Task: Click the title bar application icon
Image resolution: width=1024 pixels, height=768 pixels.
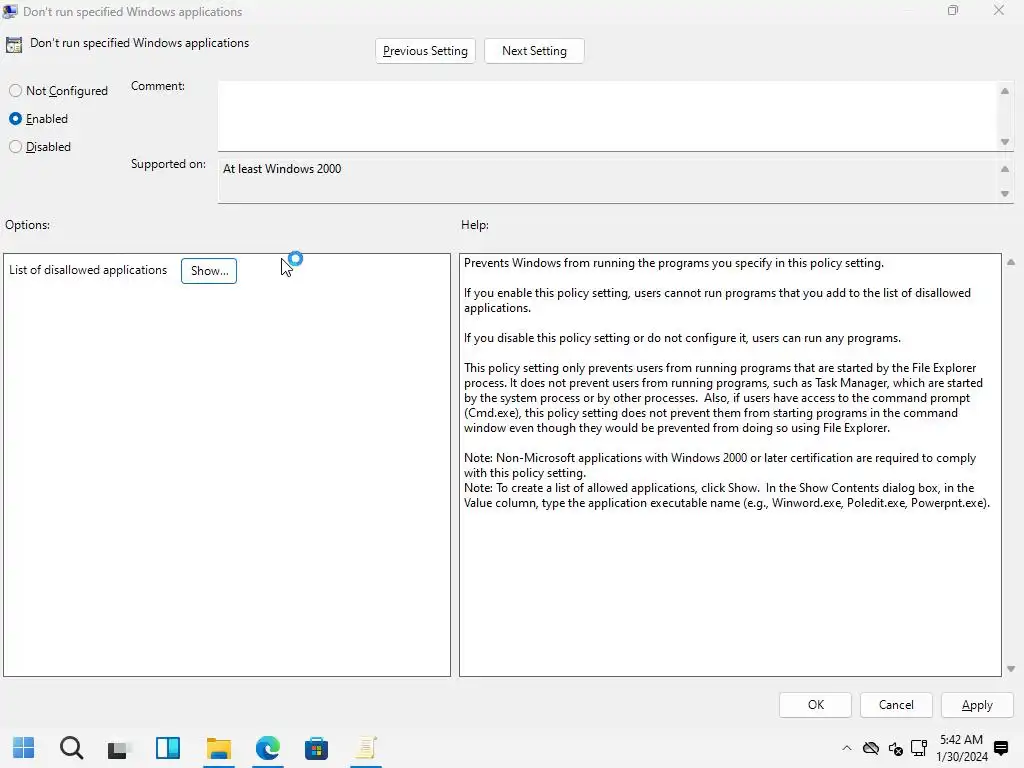Action: [x=10, y=11]
